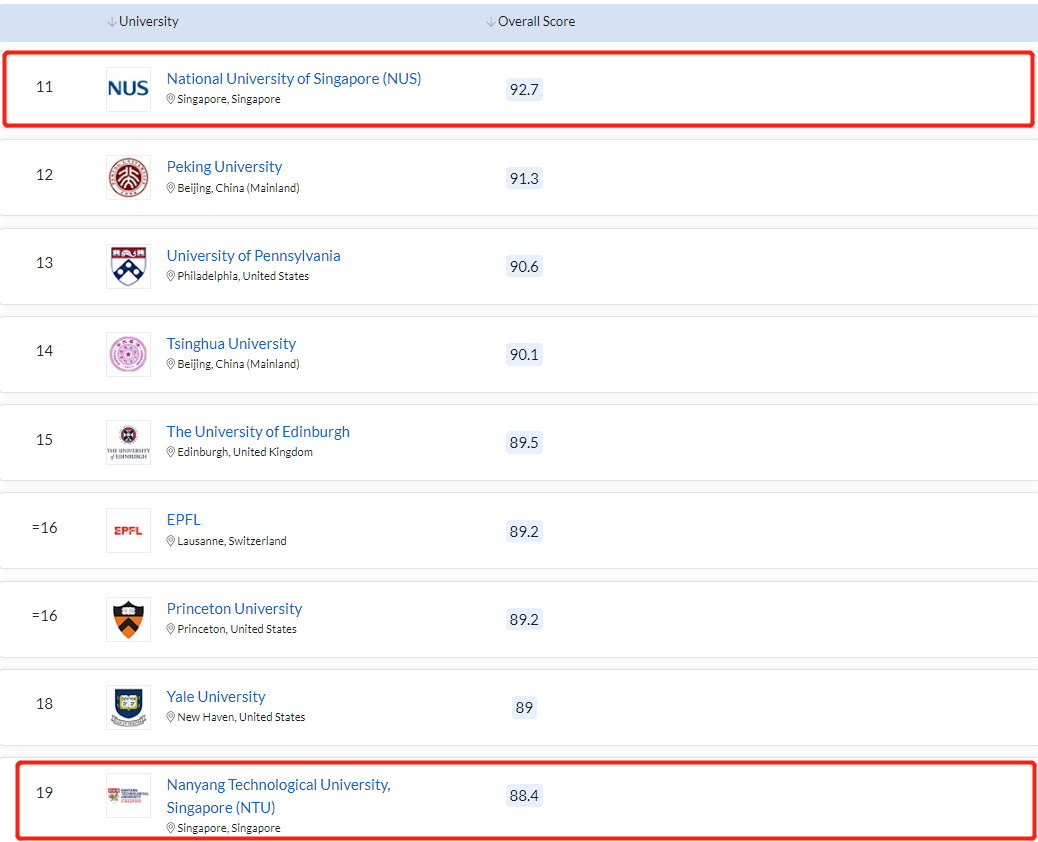The height and width of the screenshot is (842, 1038).
Task: Select rank number 14
Action: click(x=44, y=351)
